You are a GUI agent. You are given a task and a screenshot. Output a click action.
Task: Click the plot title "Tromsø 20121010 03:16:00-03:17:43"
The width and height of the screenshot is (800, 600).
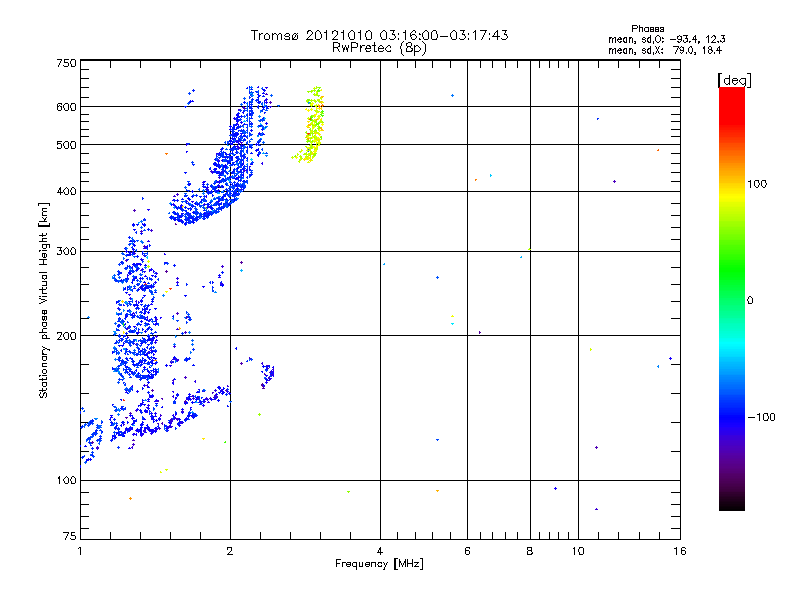click(379, 35)
